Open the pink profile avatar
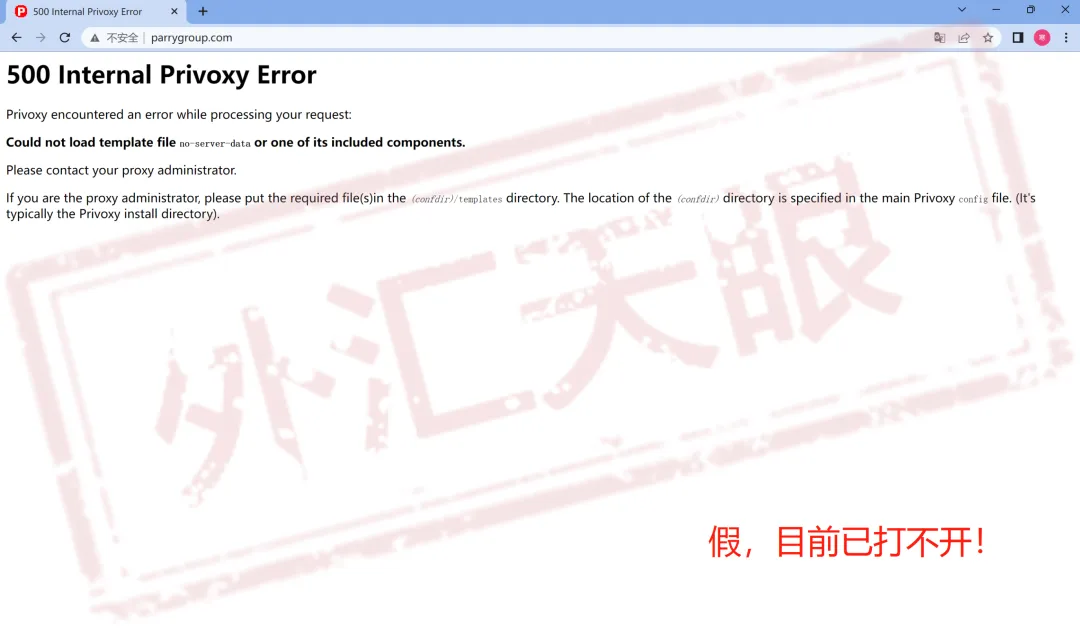Screen dimensions: 1080x629 (1042, 38)
